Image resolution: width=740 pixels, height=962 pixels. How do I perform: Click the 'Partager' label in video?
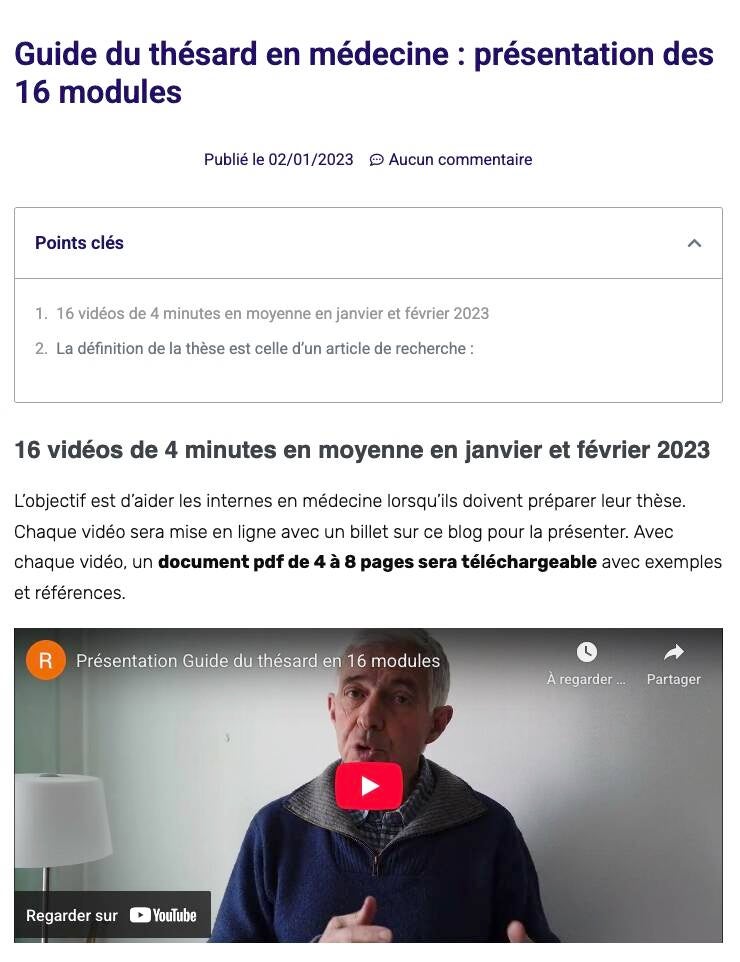674,679
